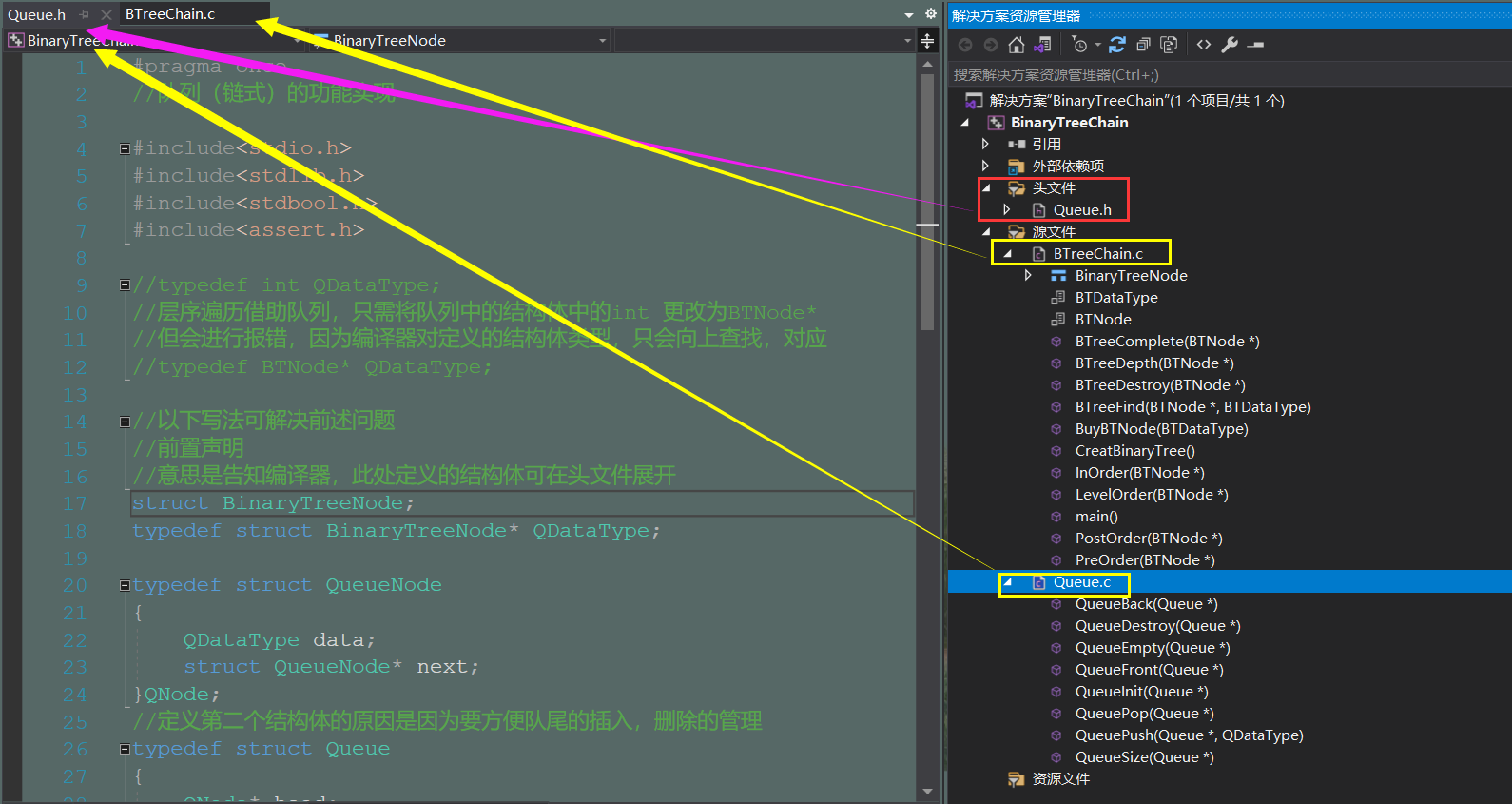Image resolution: width=1512 pixels, height=804 pixels.
Task: Click the InOrder function icon
Action: pyautogui.click(x=1056, y=472)
